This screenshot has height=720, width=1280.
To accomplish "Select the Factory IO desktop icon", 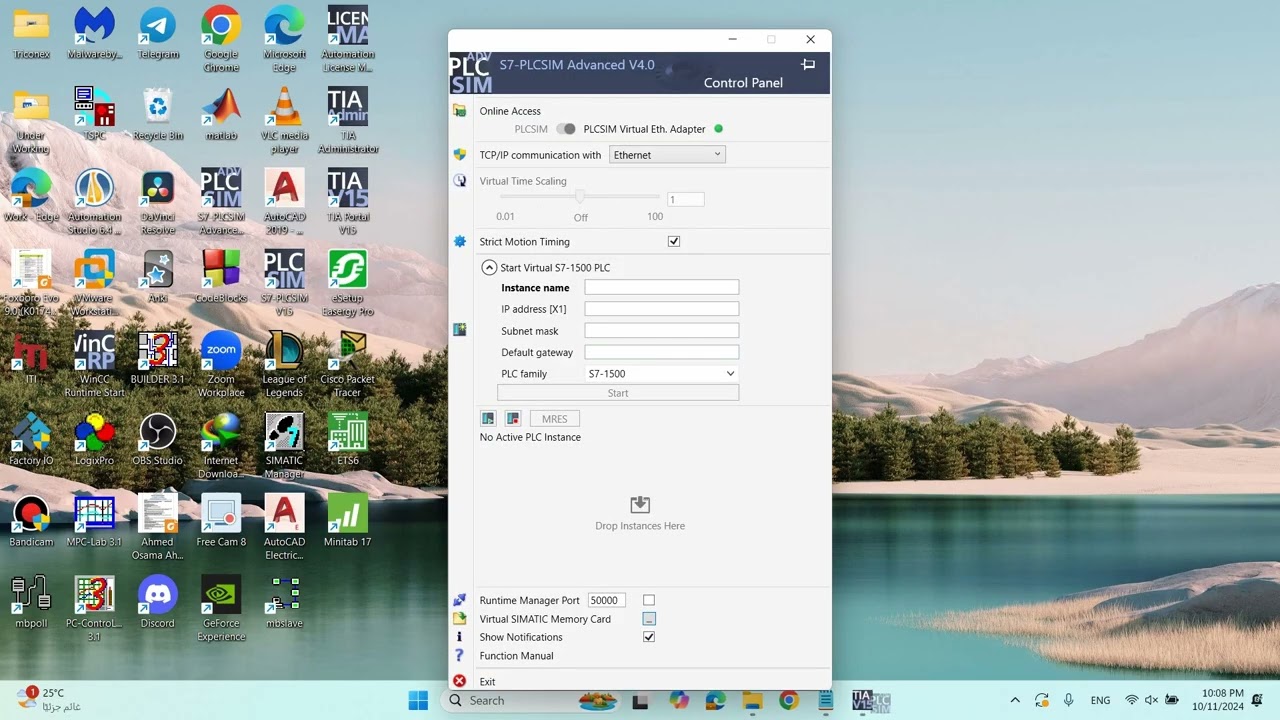I will (x=31, y=439).
